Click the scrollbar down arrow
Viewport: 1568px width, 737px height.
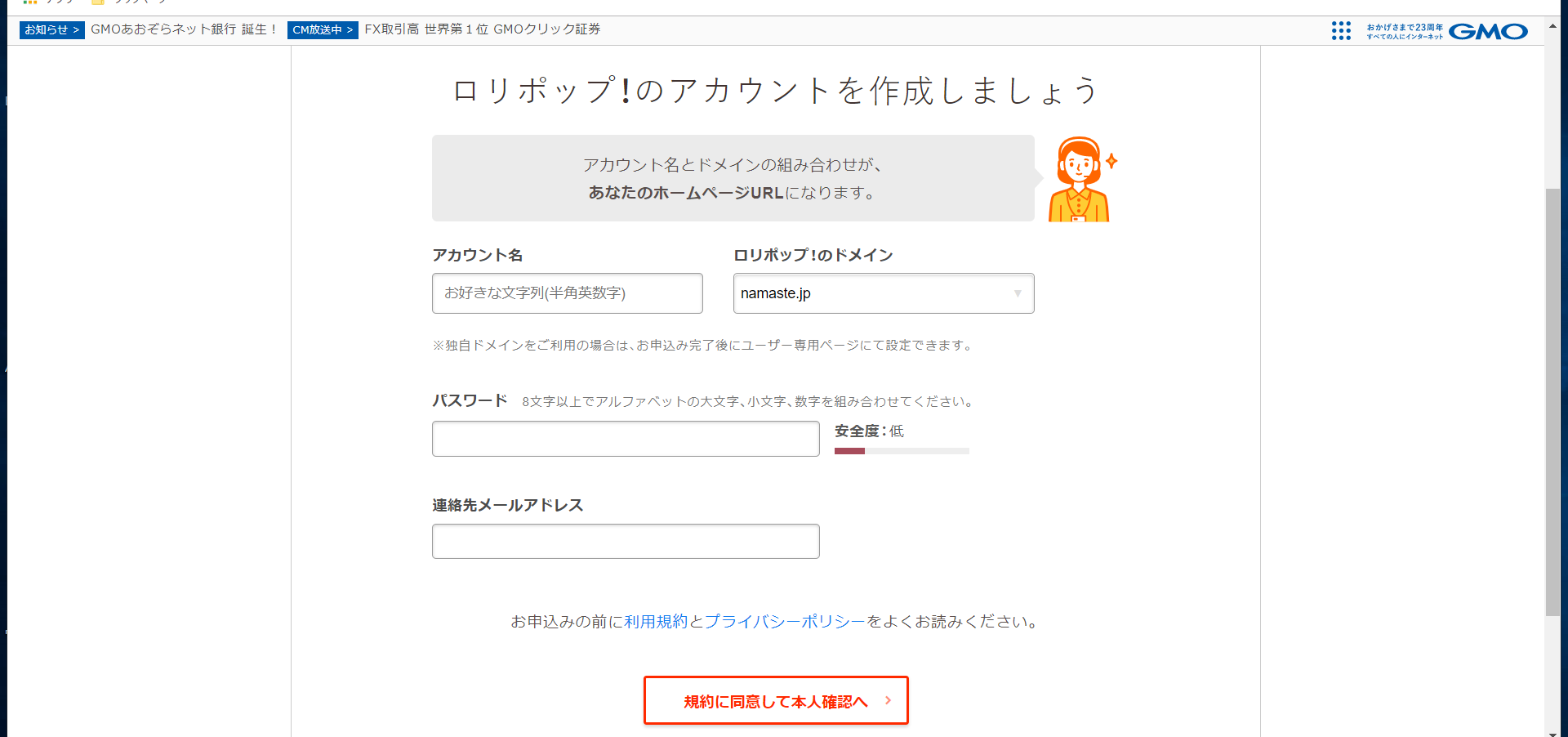click(1552, 733)
